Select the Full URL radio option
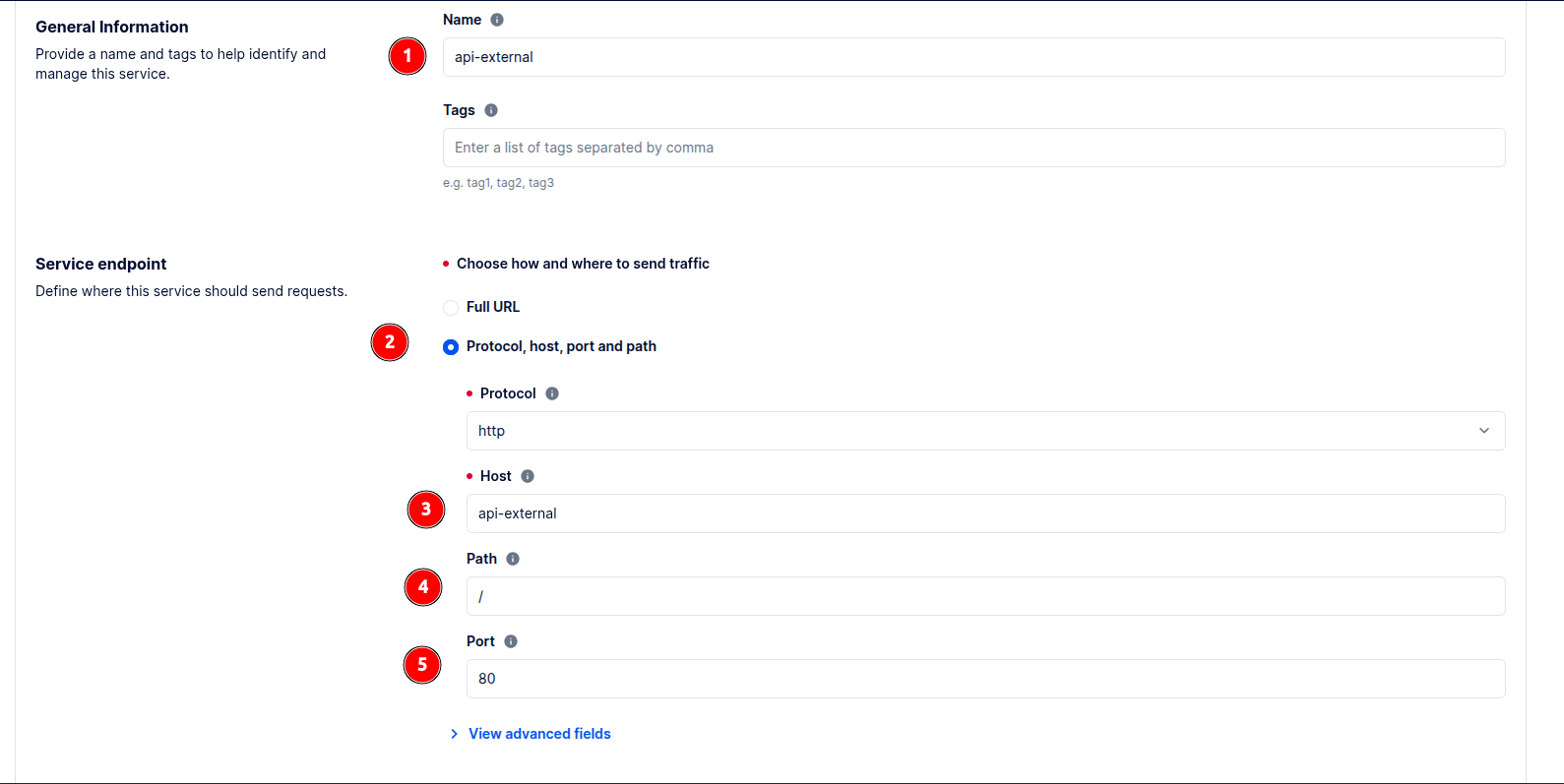Viewport: 1564px width, 784px height. coord(451,308)
